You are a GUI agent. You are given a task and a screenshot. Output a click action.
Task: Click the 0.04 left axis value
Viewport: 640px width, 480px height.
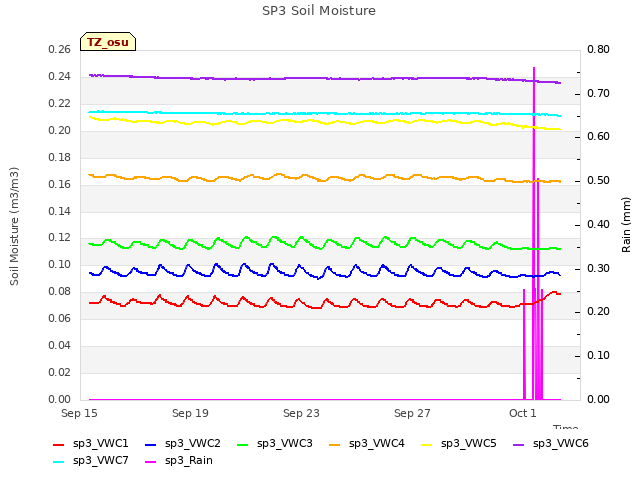click(x=60, y=345)
